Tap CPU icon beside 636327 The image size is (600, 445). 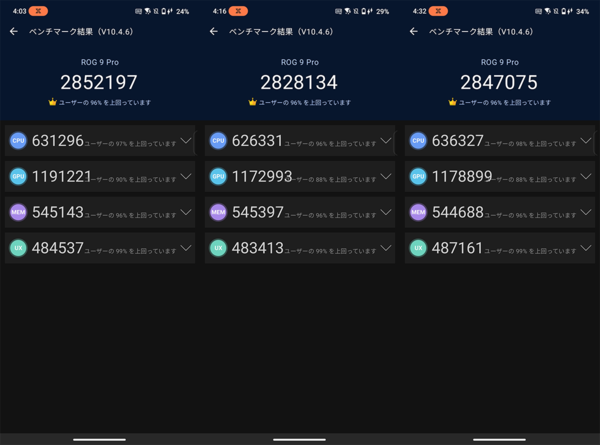[418, 141]
